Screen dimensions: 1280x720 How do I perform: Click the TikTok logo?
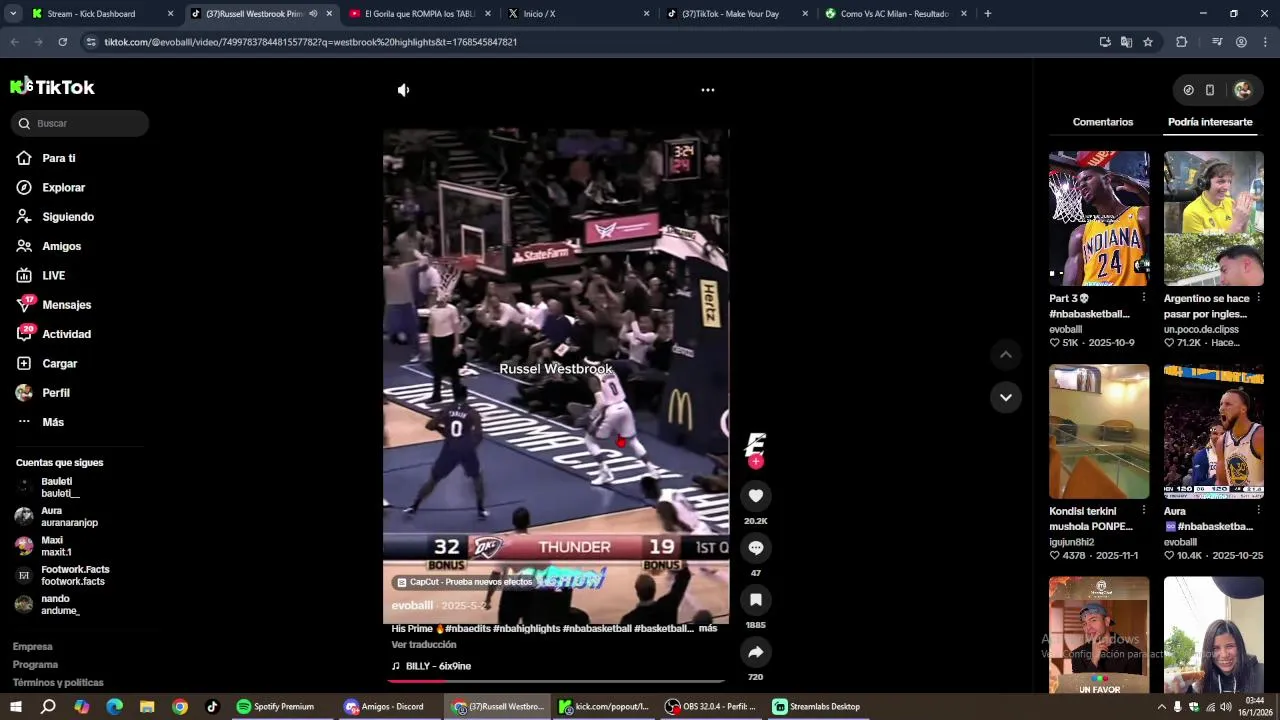tap(53, 87)
